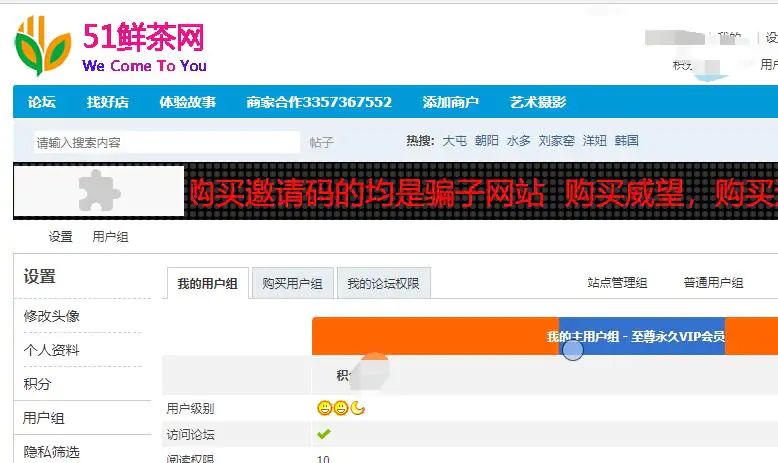Click the 用户级别 row label
This screenshot has height=463, width=778.
click(190, 408)
